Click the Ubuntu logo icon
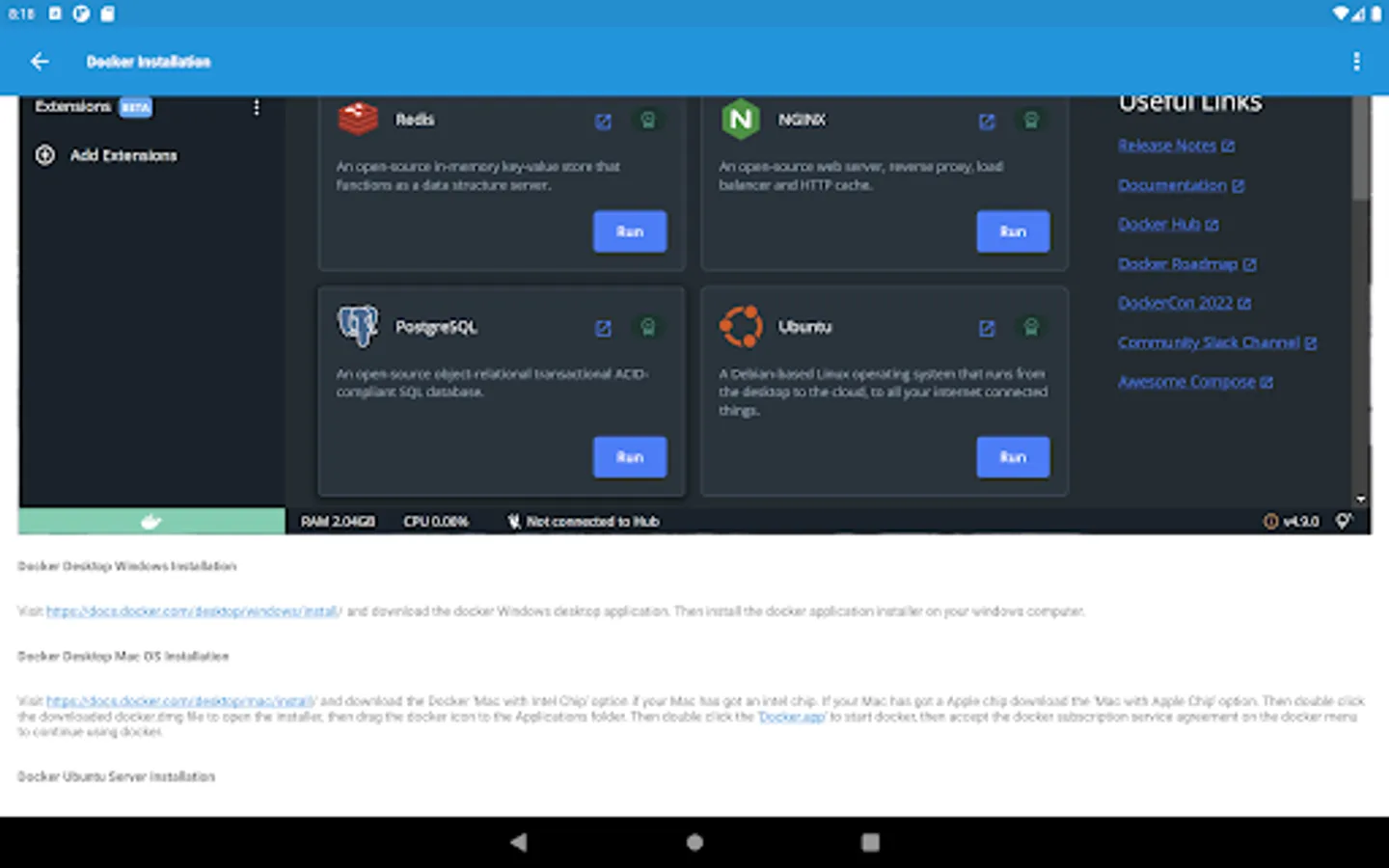Screen dimensions: 1389x868 (x=741, y=325)
